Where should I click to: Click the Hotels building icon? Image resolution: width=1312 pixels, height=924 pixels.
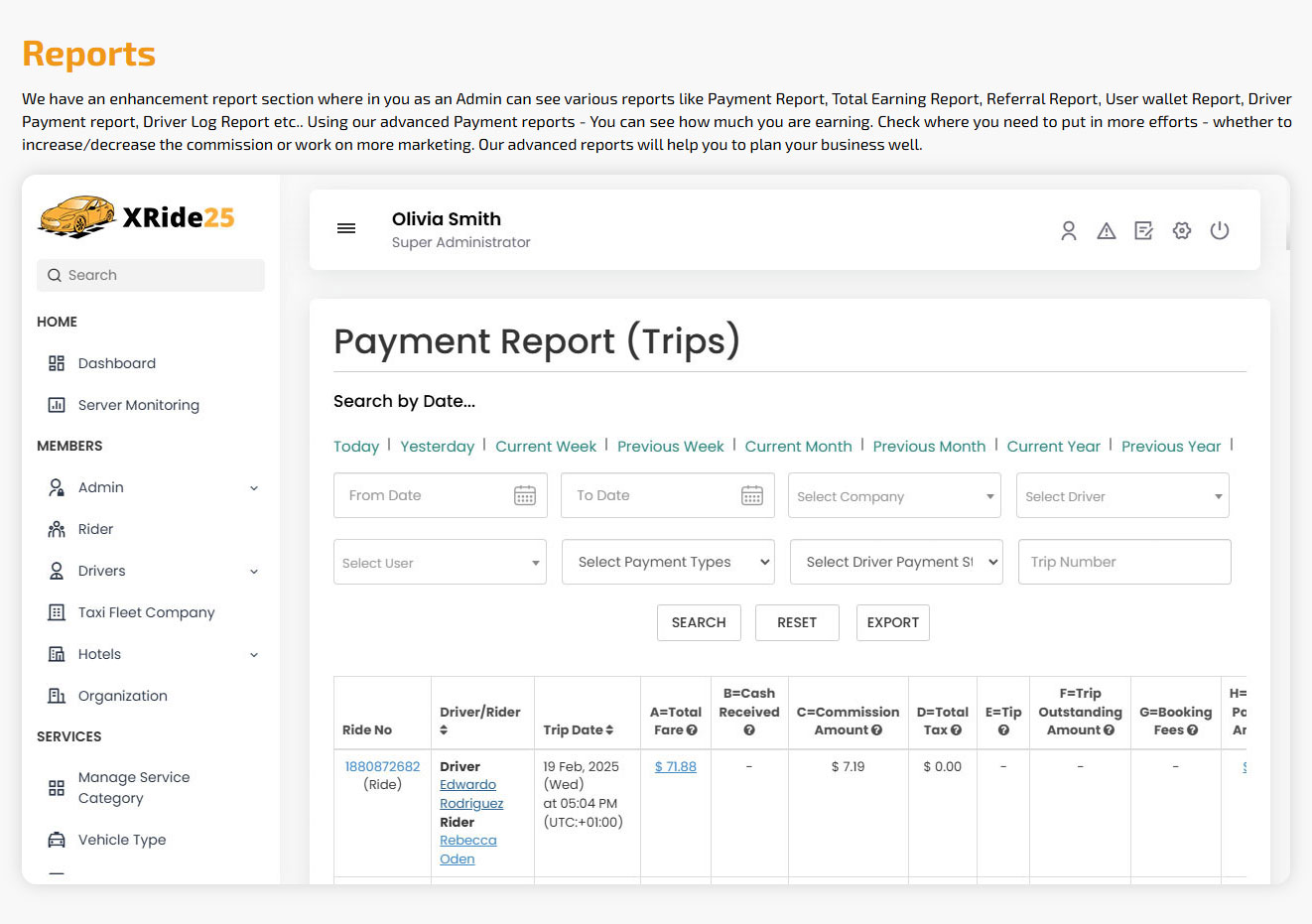(57, 654)
